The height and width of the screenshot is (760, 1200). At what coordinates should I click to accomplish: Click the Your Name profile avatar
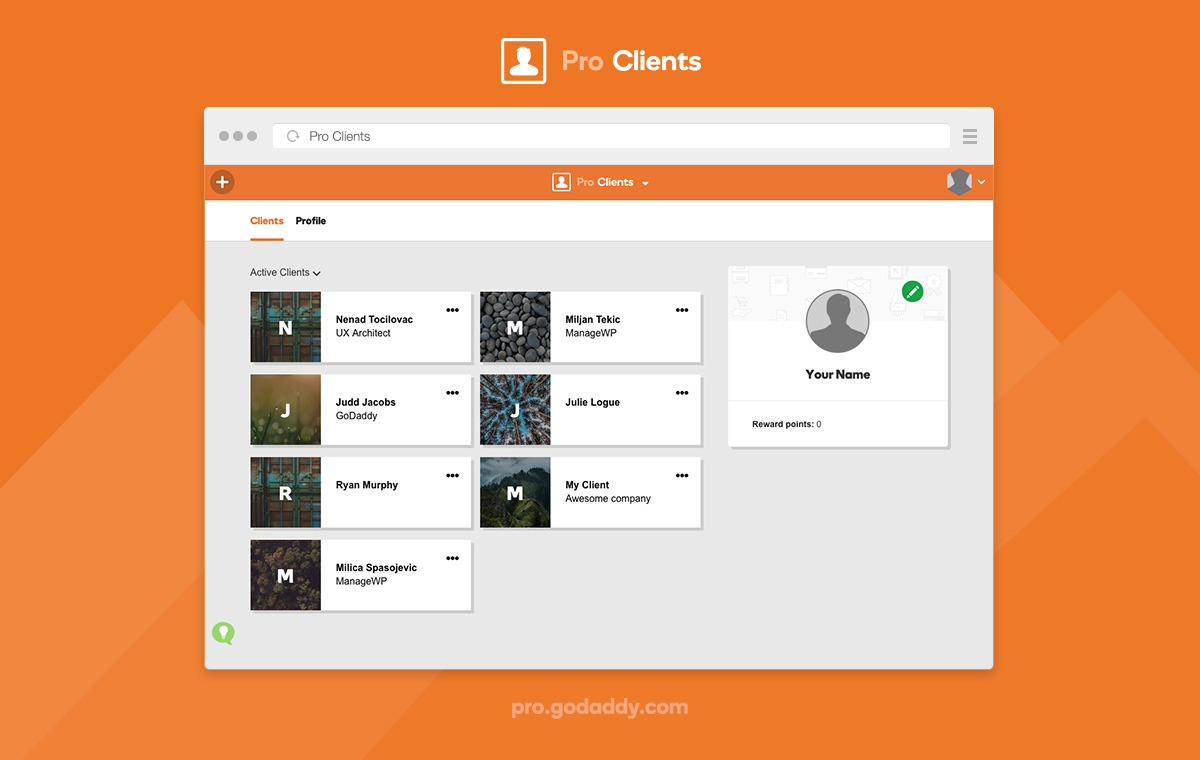pos(838,321)
